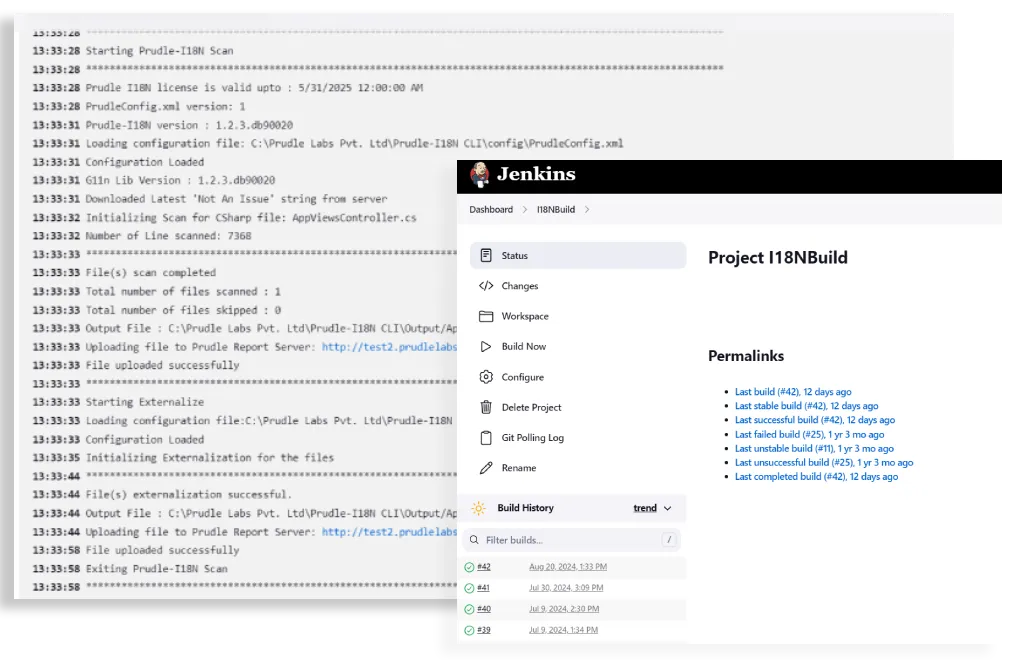
Task: Click the Git Polling Log clipboard icon
Action: point(486,437)
